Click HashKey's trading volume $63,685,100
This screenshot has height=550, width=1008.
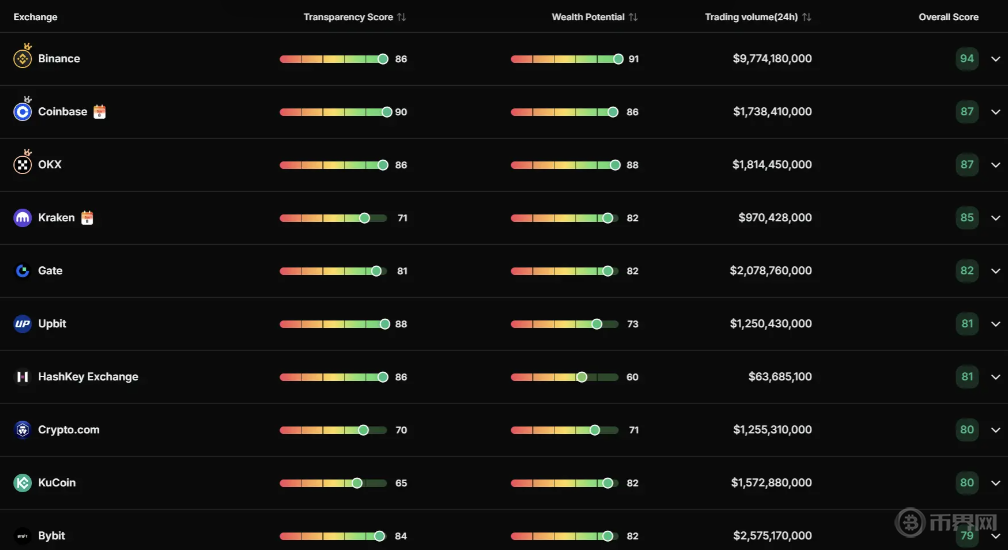(x=780, y=377)
